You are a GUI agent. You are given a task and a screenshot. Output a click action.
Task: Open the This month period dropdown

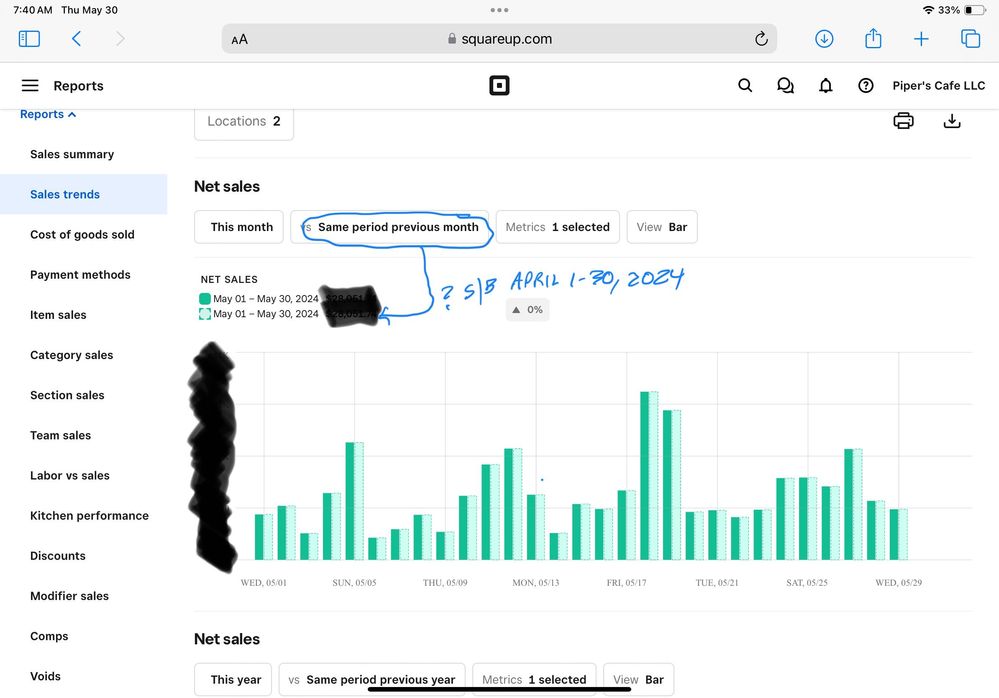[x=240, y=227]
